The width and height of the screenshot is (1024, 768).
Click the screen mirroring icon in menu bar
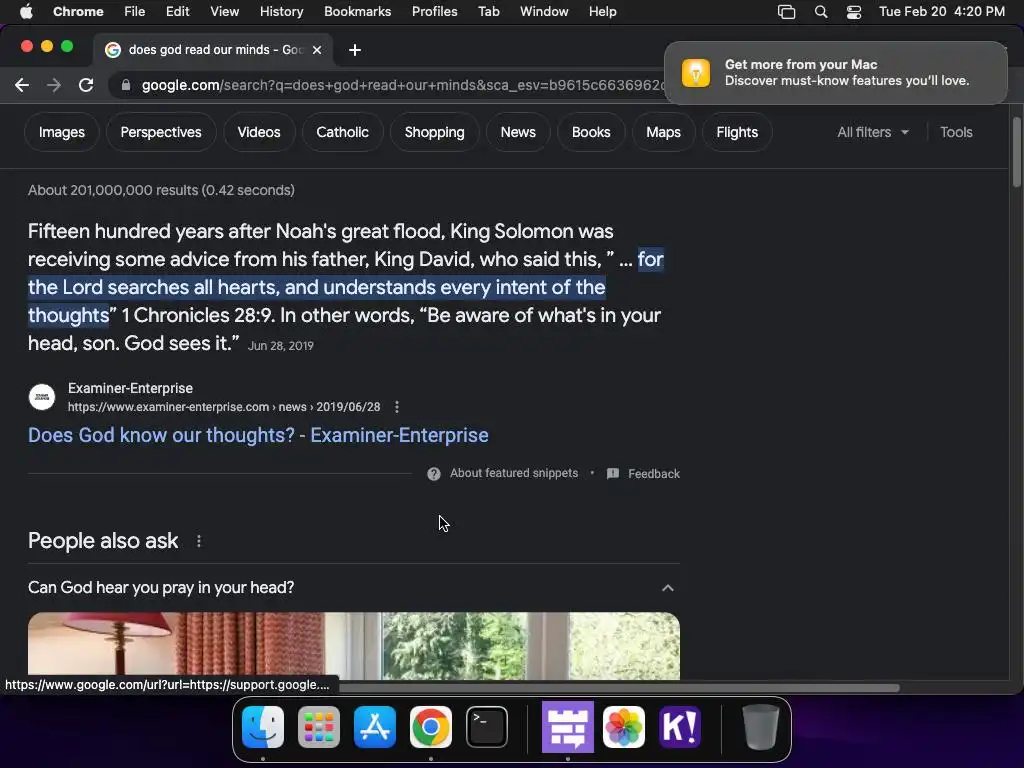point(786,12)
